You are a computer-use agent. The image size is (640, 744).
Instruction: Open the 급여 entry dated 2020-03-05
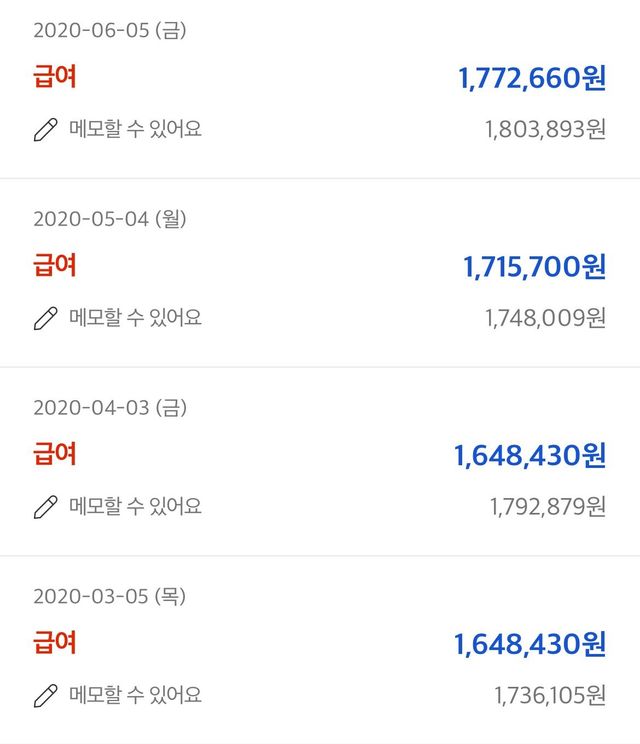tap(55, 642)
